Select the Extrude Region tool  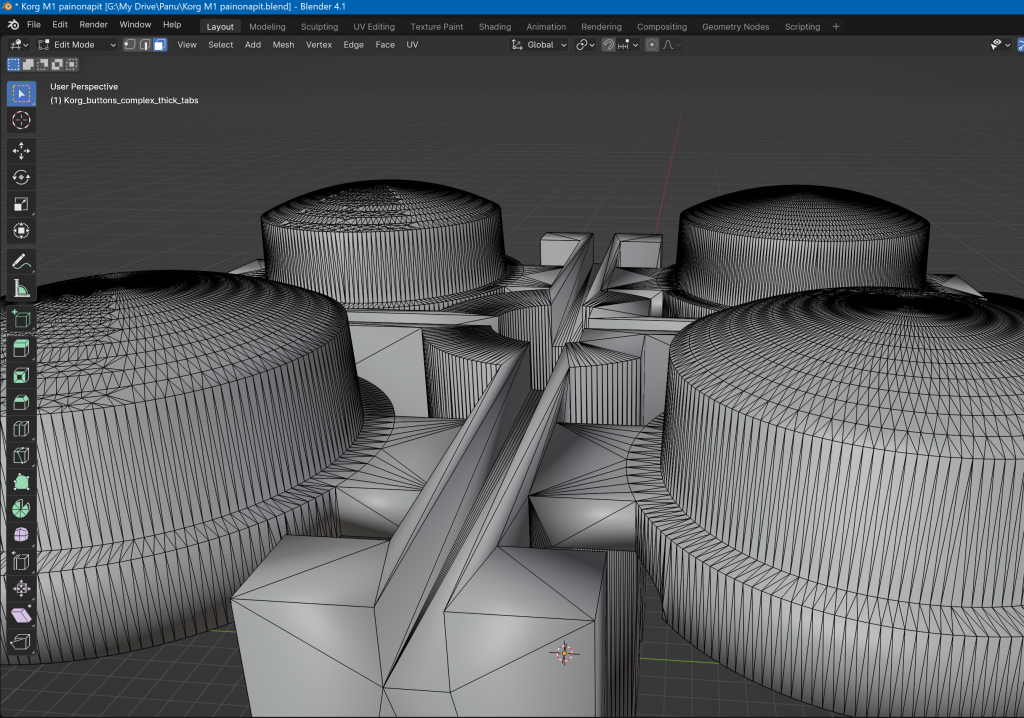click(x=21, y=349)
